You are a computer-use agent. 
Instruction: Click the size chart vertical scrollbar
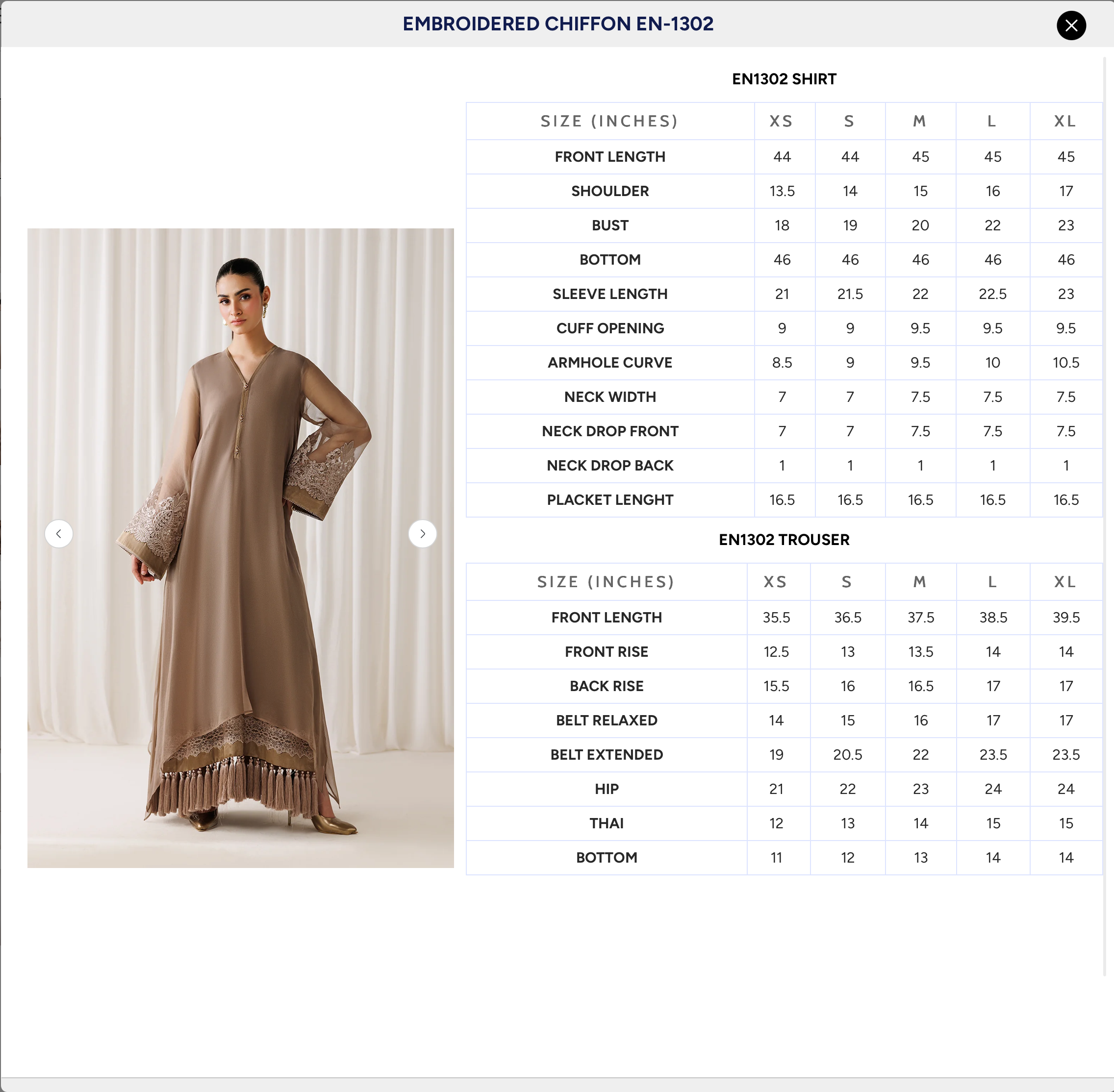coord(1104,516)
